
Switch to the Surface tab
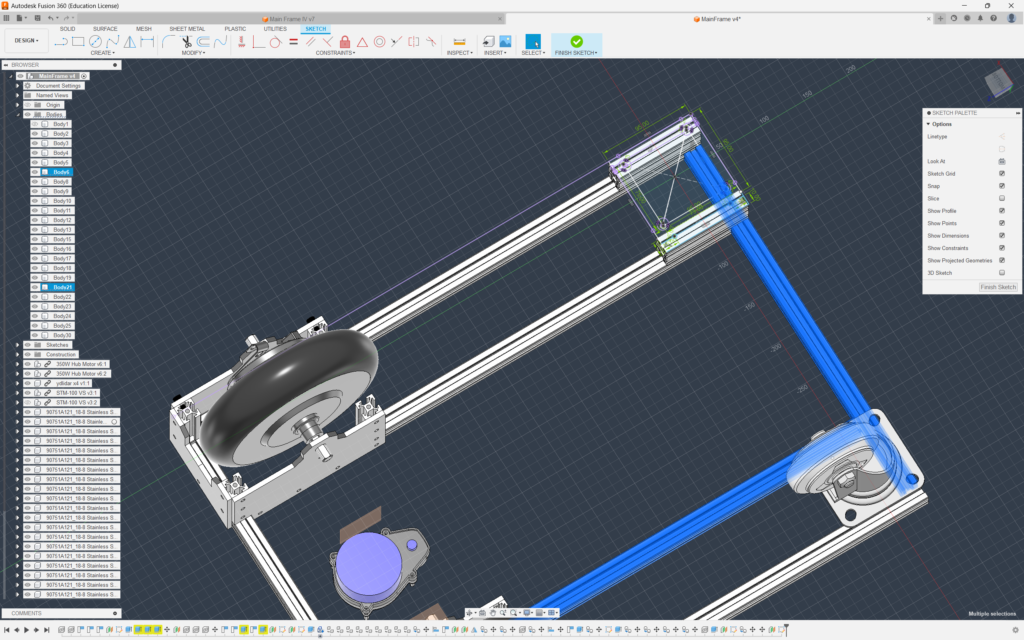pyautogui.click(x=105, y=29)
